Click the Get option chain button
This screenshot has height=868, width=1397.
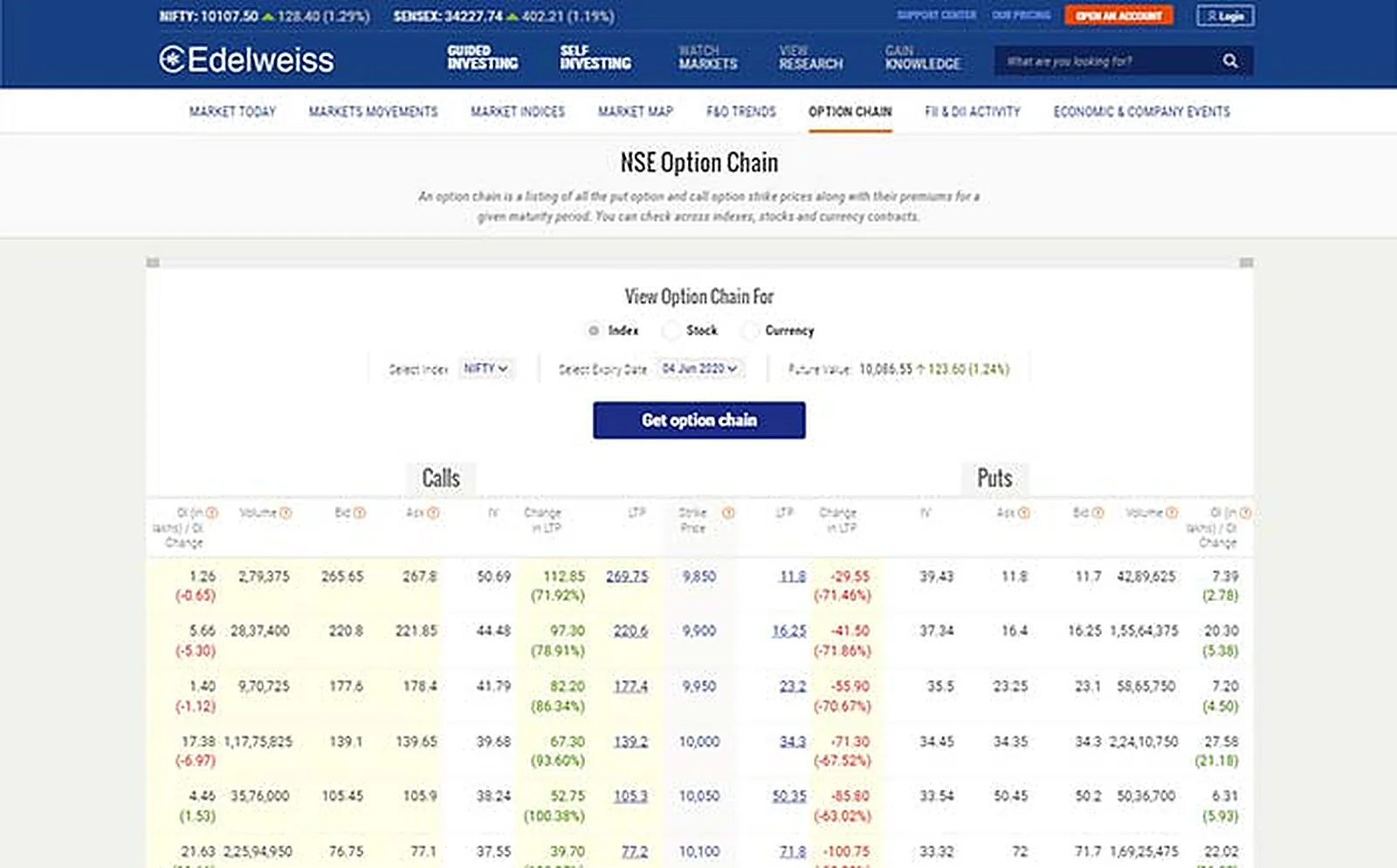[x=699, y=420]
